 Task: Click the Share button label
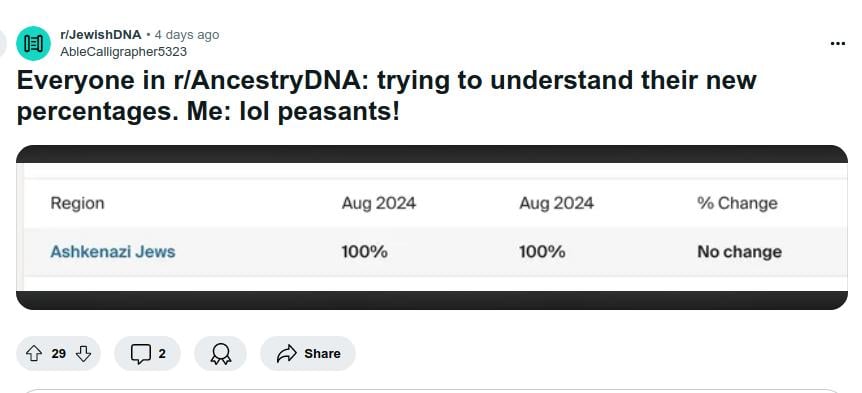pyautogui.click(x=322, y=353)
